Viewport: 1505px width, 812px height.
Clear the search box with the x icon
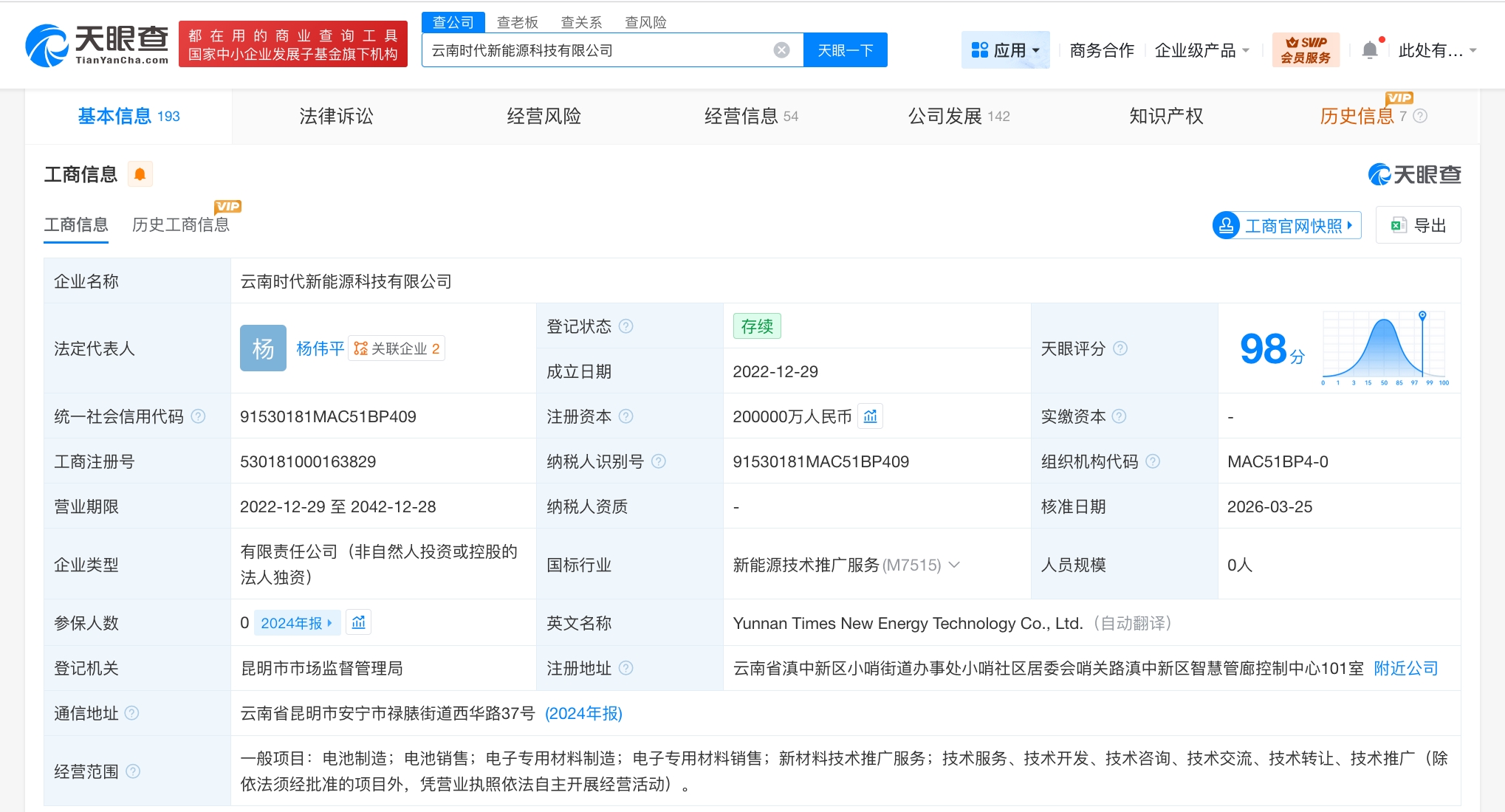pyautogui.click(x=781, y=49)
